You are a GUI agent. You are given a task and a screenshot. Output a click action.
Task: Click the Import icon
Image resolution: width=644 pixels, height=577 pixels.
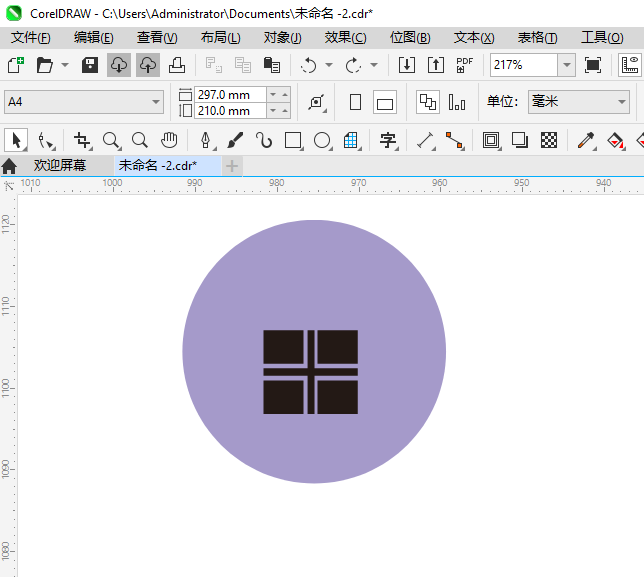(x=407, y=65)
